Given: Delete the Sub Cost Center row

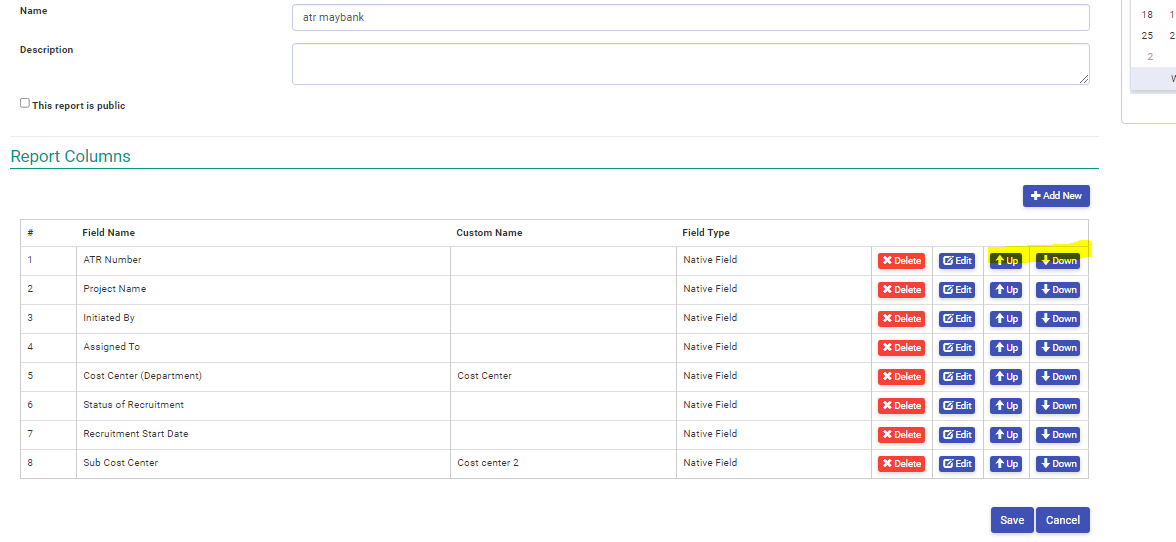Looking at the screenshot, I should tap(902, 463).
